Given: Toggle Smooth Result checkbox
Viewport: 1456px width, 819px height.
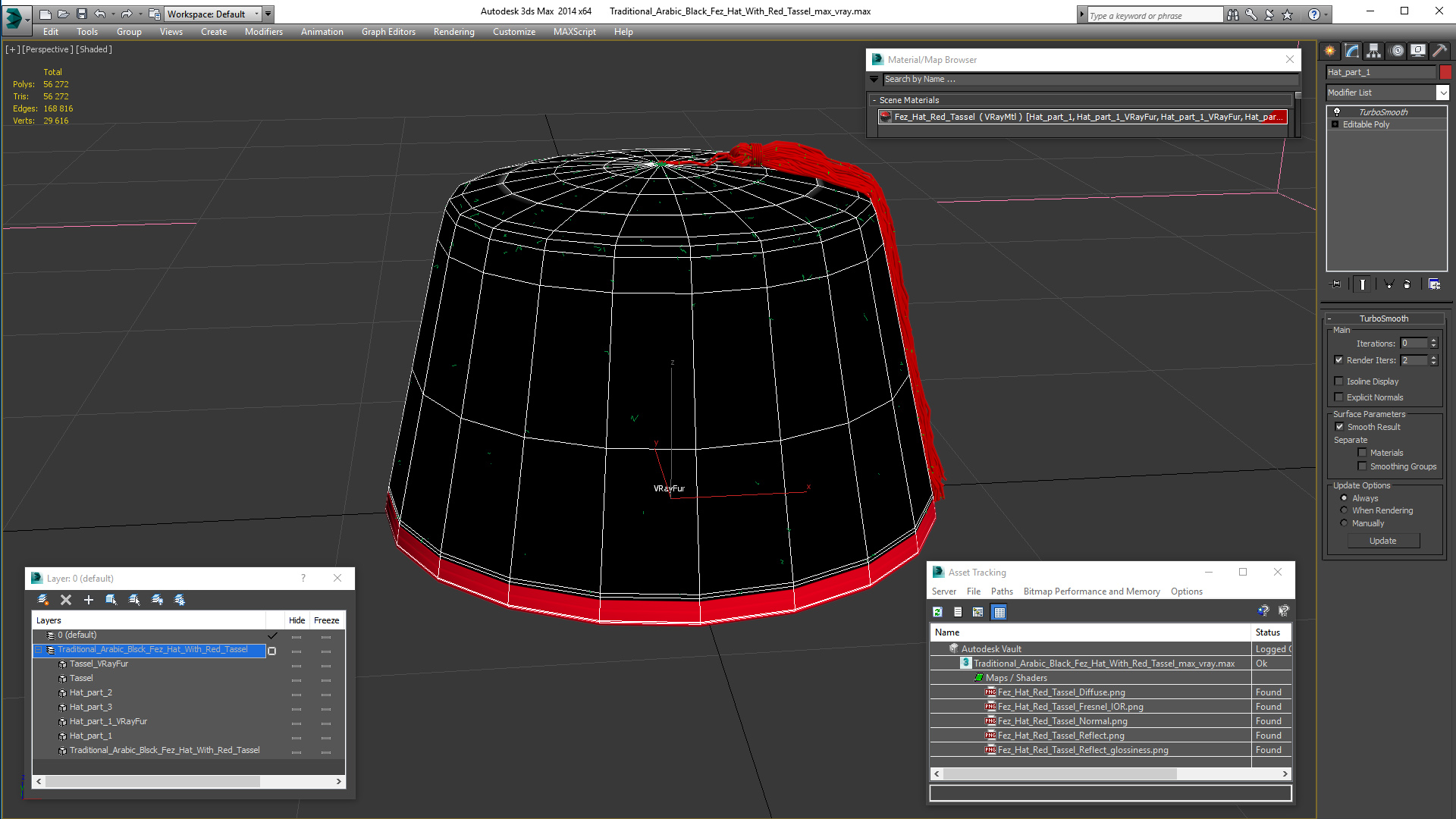Looking at the screenshot, I should 1340,427.
